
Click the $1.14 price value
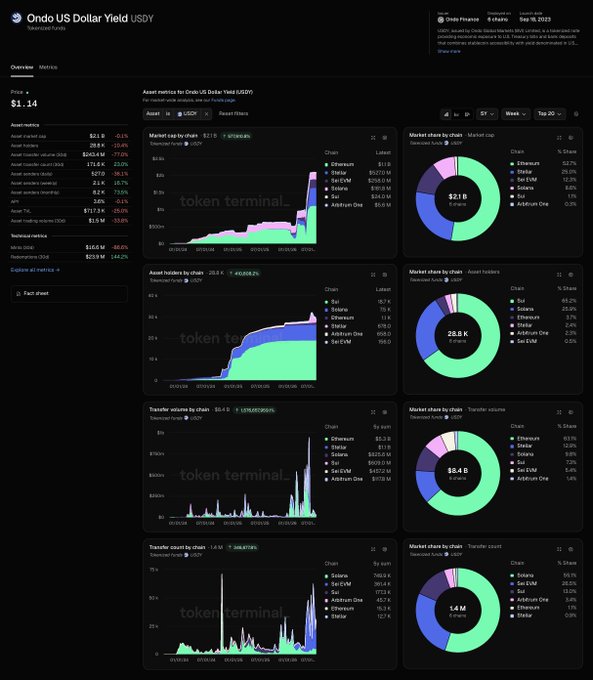pyautogui.click(x=24, y=104)
